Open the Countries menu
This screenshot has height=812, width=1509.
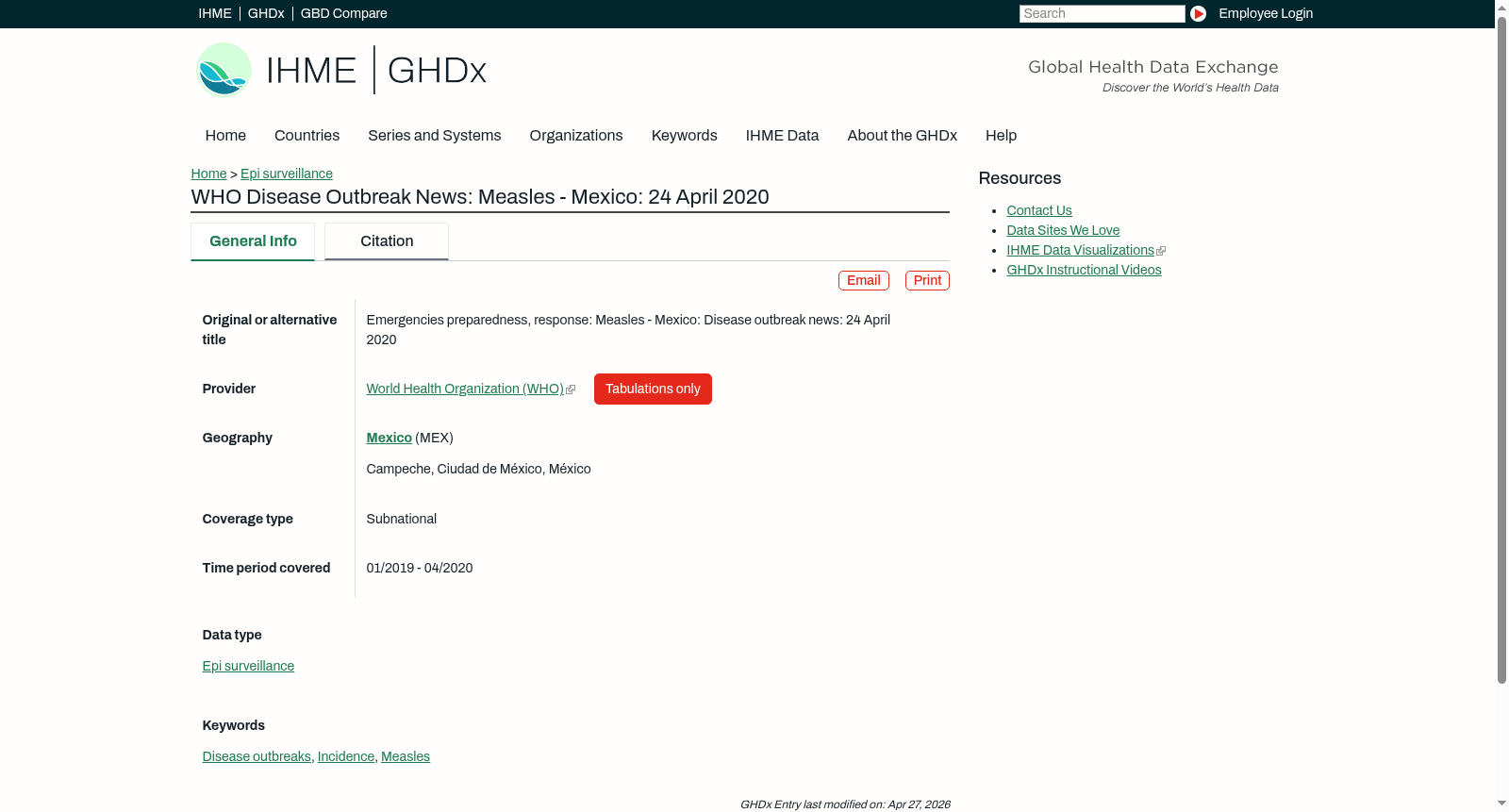pos(307,136)
